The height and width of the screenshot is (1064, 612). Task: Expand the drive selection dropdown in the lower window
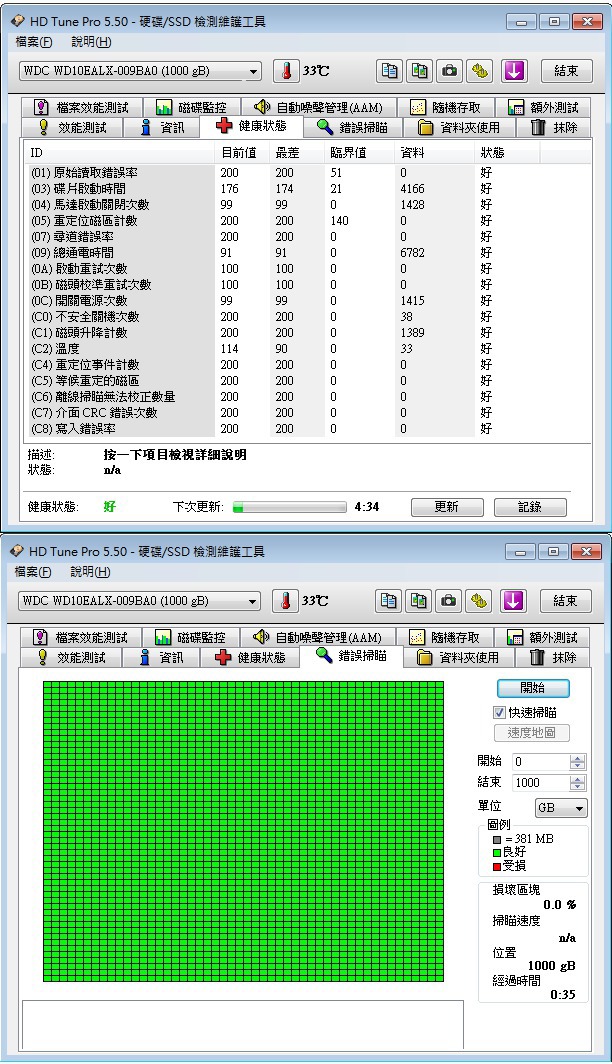tap(252, 601)
